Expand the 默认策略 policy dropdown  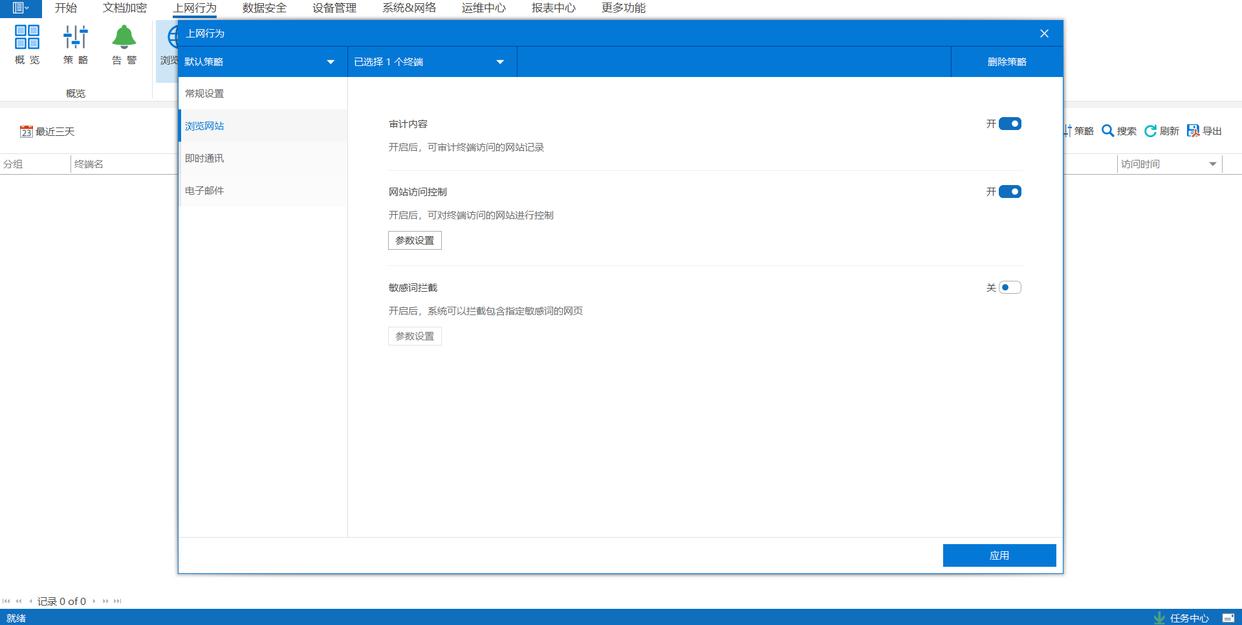[x=331, y=62]
